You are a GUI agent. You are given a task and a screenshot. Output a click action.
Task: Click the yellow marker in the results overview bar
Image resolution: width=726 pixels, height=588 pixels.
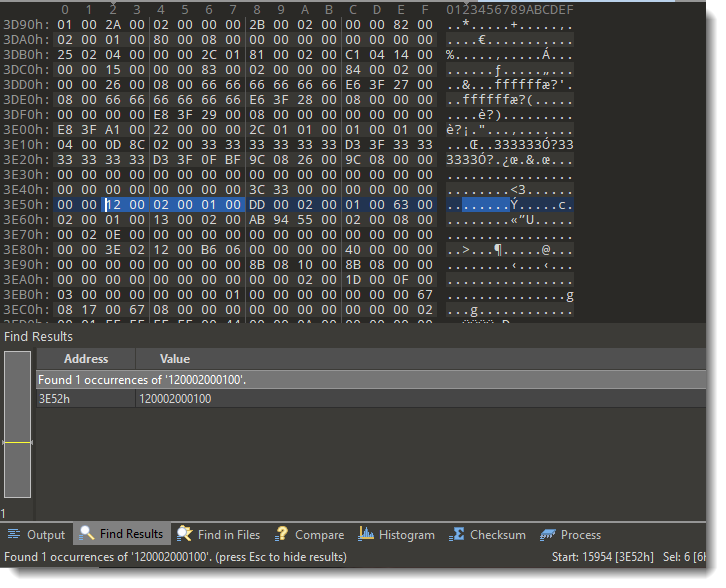(17, 442)
